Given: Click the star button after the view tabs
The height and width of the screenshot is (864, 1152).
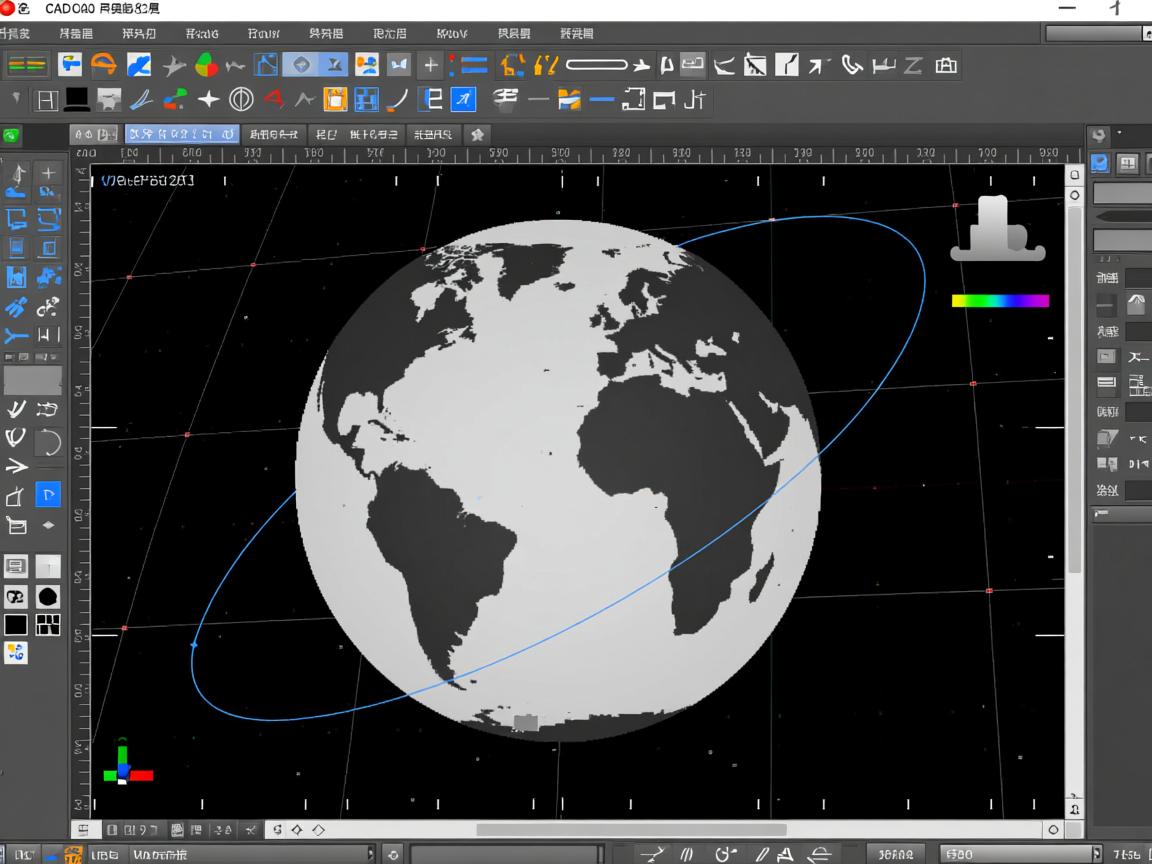Looking at the screenshot, I should 477,134.
